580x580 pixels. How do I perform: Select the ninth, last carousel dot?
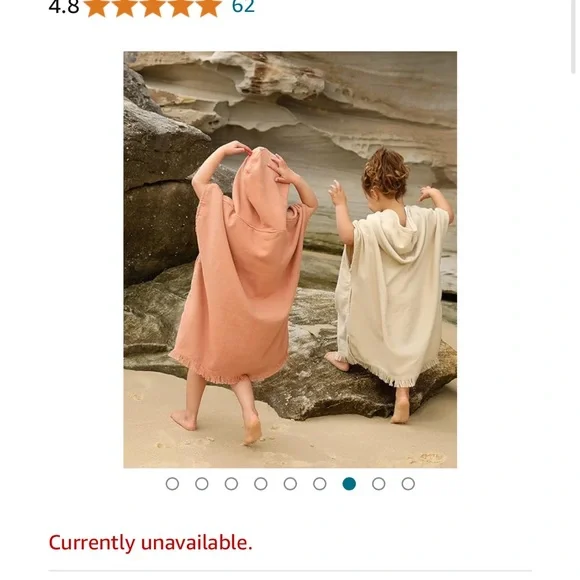tap(408, 484)
